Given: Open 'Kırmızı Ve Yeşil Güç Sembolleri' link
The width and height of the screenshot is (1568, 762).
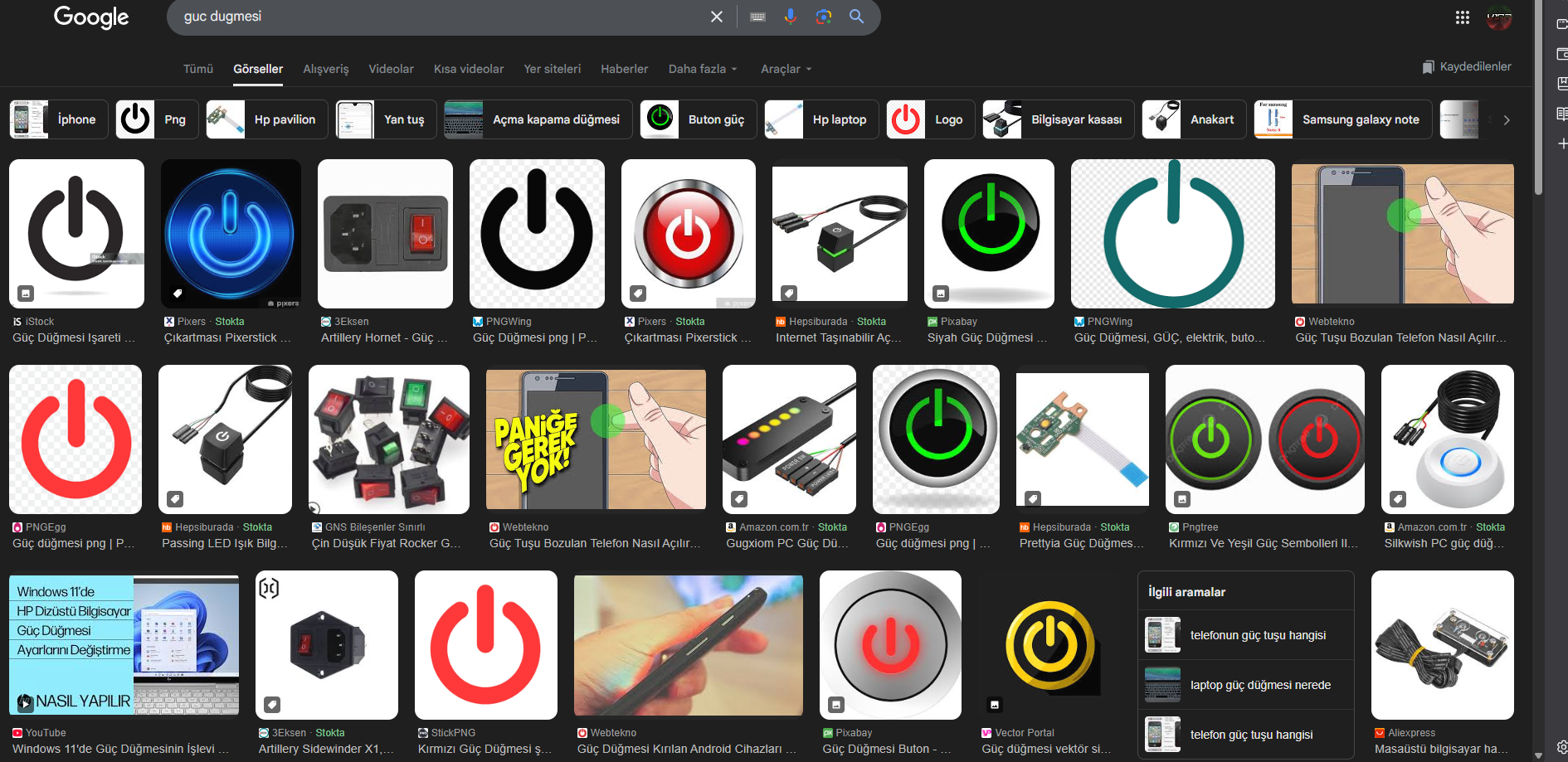Looking at the screenshot, I should tap(1264, 543).
